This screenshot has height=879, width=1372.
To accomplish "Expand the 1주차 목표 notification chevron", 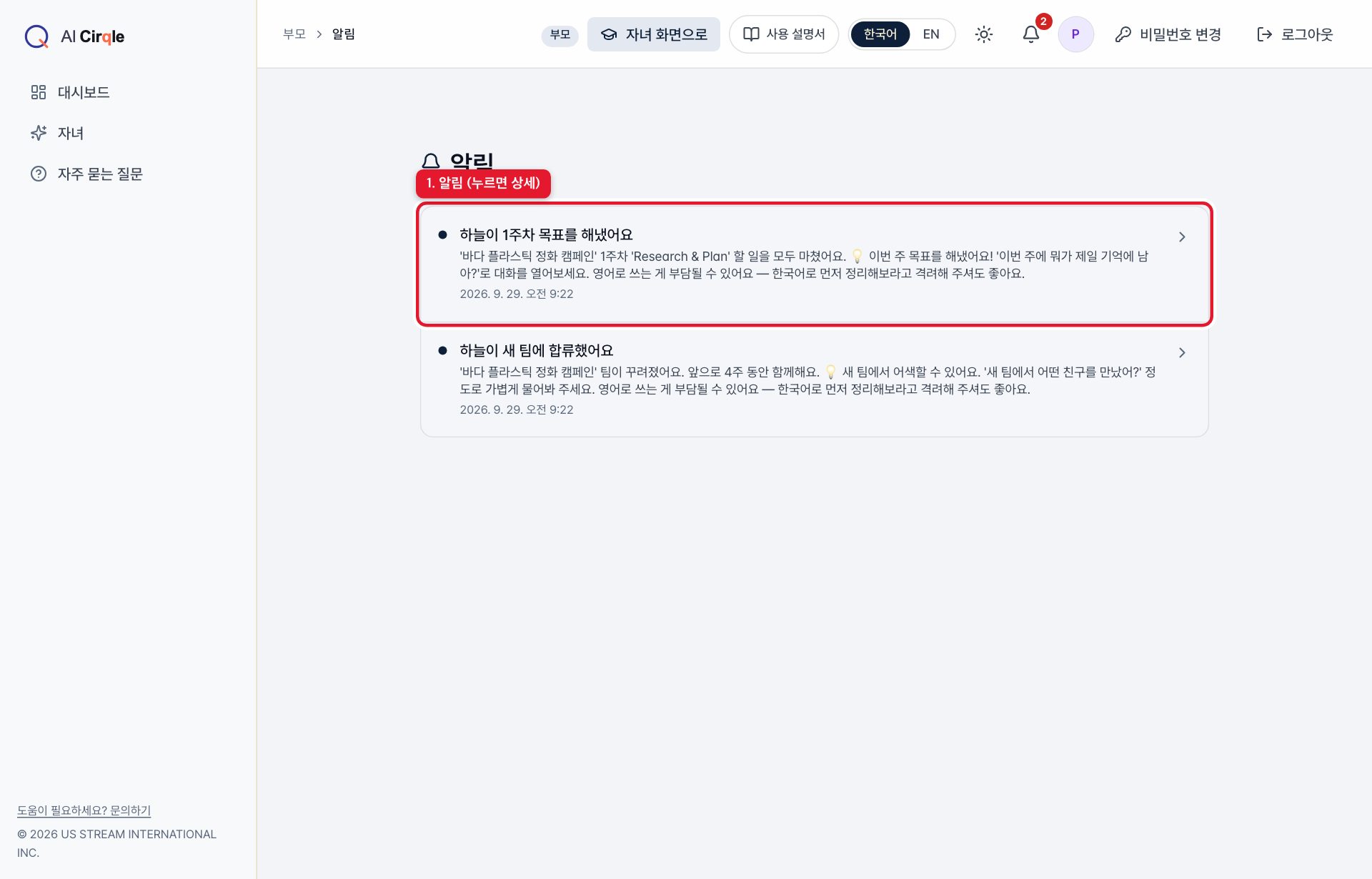I will coord(1182,237).
